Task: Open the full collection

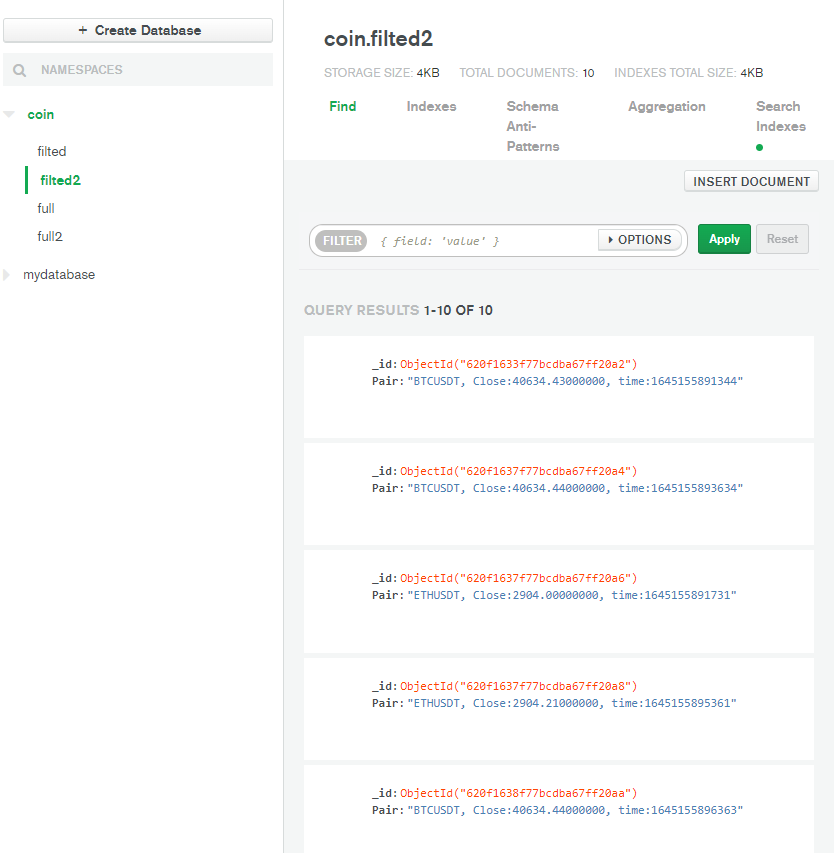Action: tap(46, 208)
